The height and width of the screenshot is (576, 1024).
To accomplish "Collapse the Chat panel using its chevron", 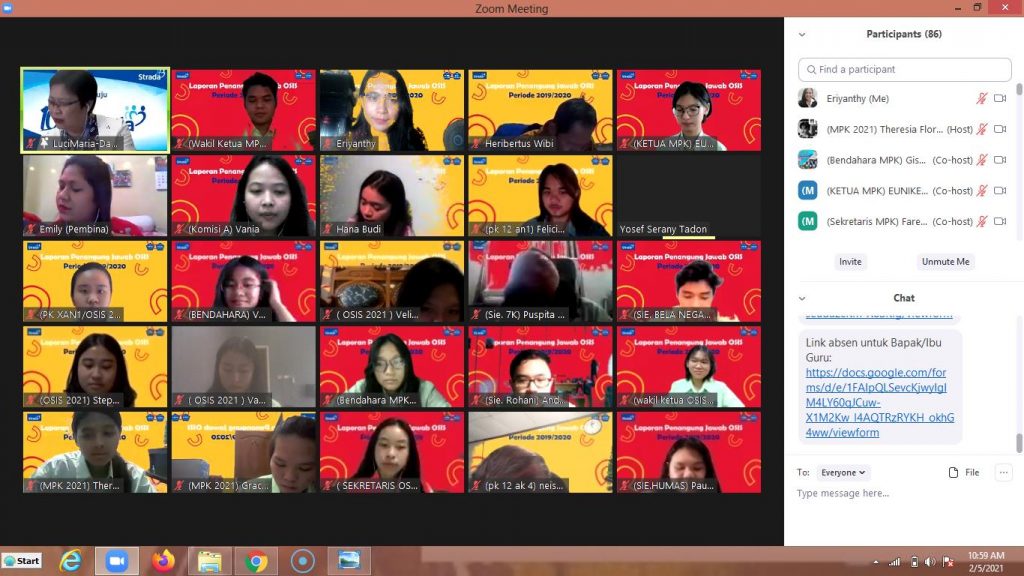I will tap(802, 298).
